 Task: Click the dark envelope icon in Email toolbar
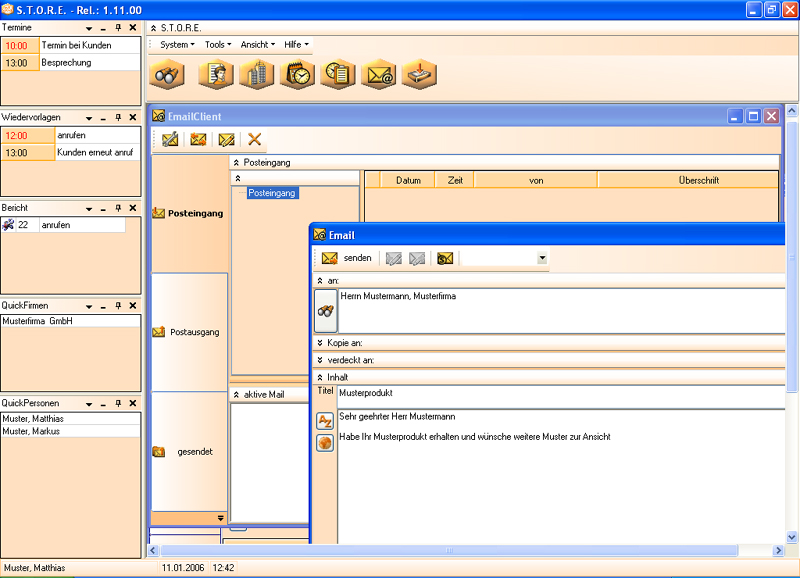(x=445, y=259)
